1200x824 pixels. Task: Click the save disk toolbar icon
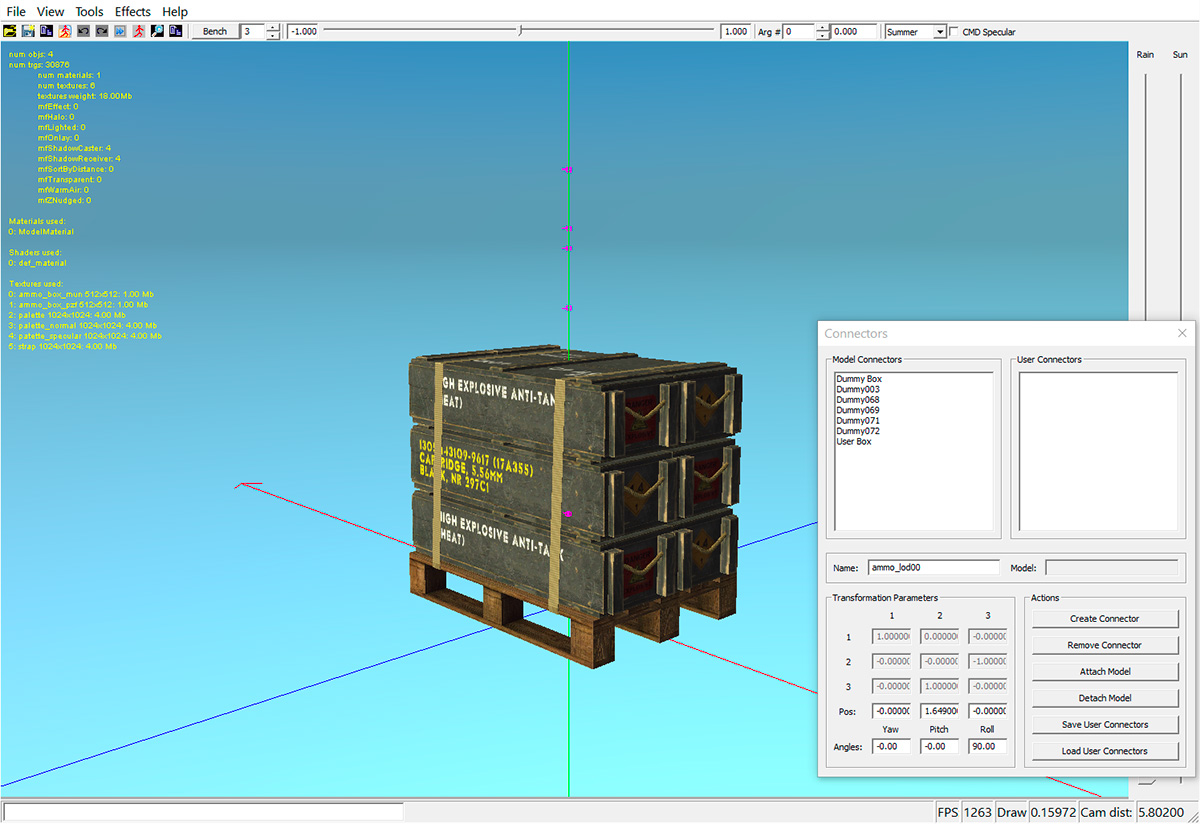(29, 31)
